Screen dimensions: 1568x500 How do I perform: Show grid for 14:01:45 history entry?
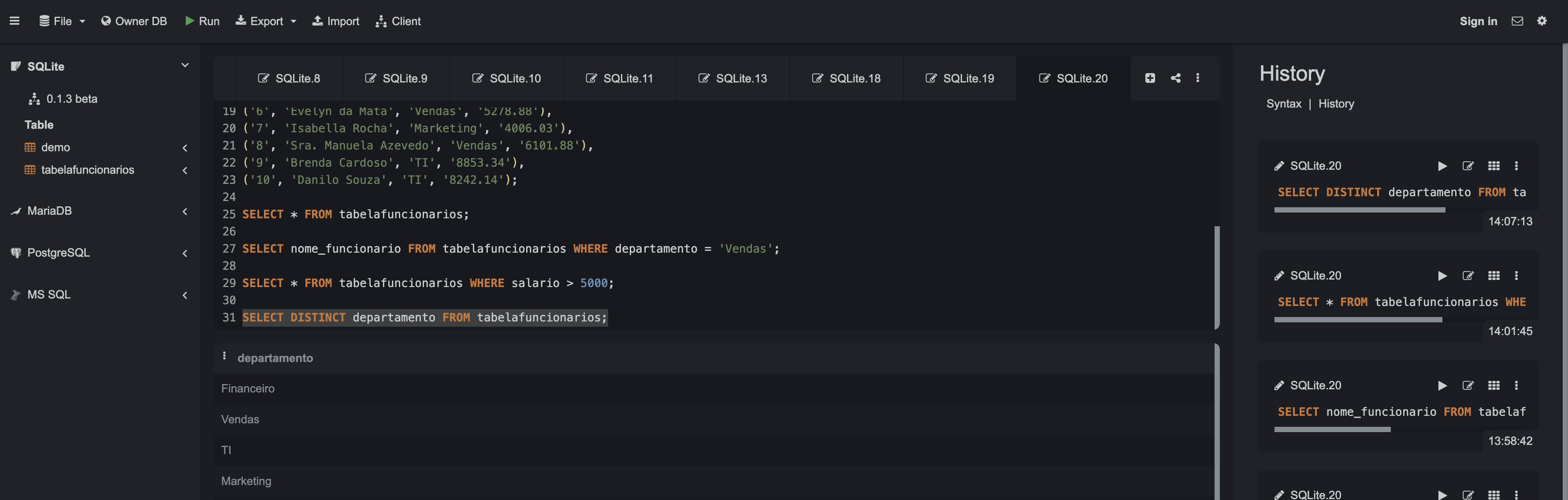click(1494, 276)
